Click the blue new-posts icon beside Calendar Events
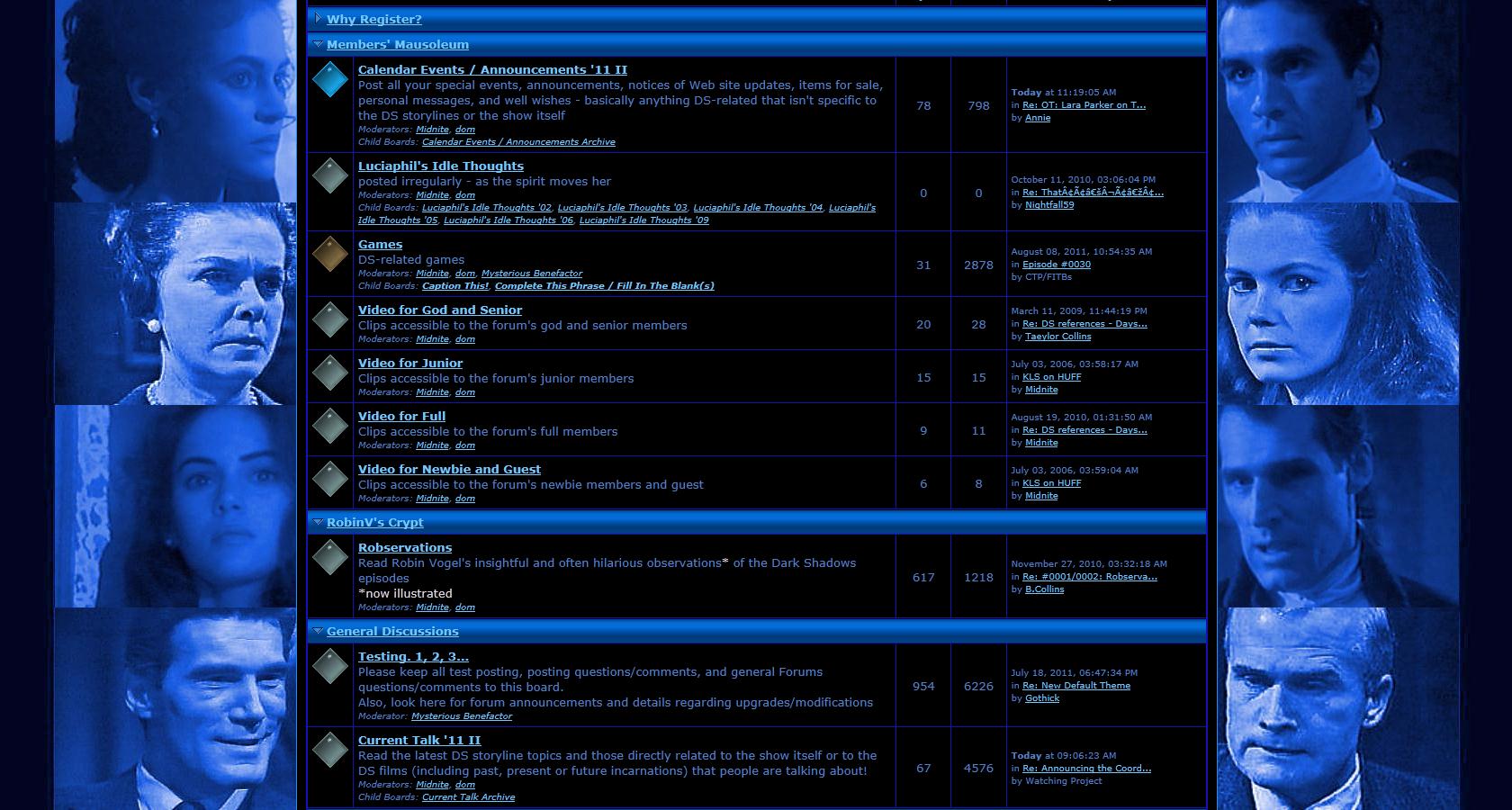The width and height of the screenshot is (1512, 810). point(330,79)
